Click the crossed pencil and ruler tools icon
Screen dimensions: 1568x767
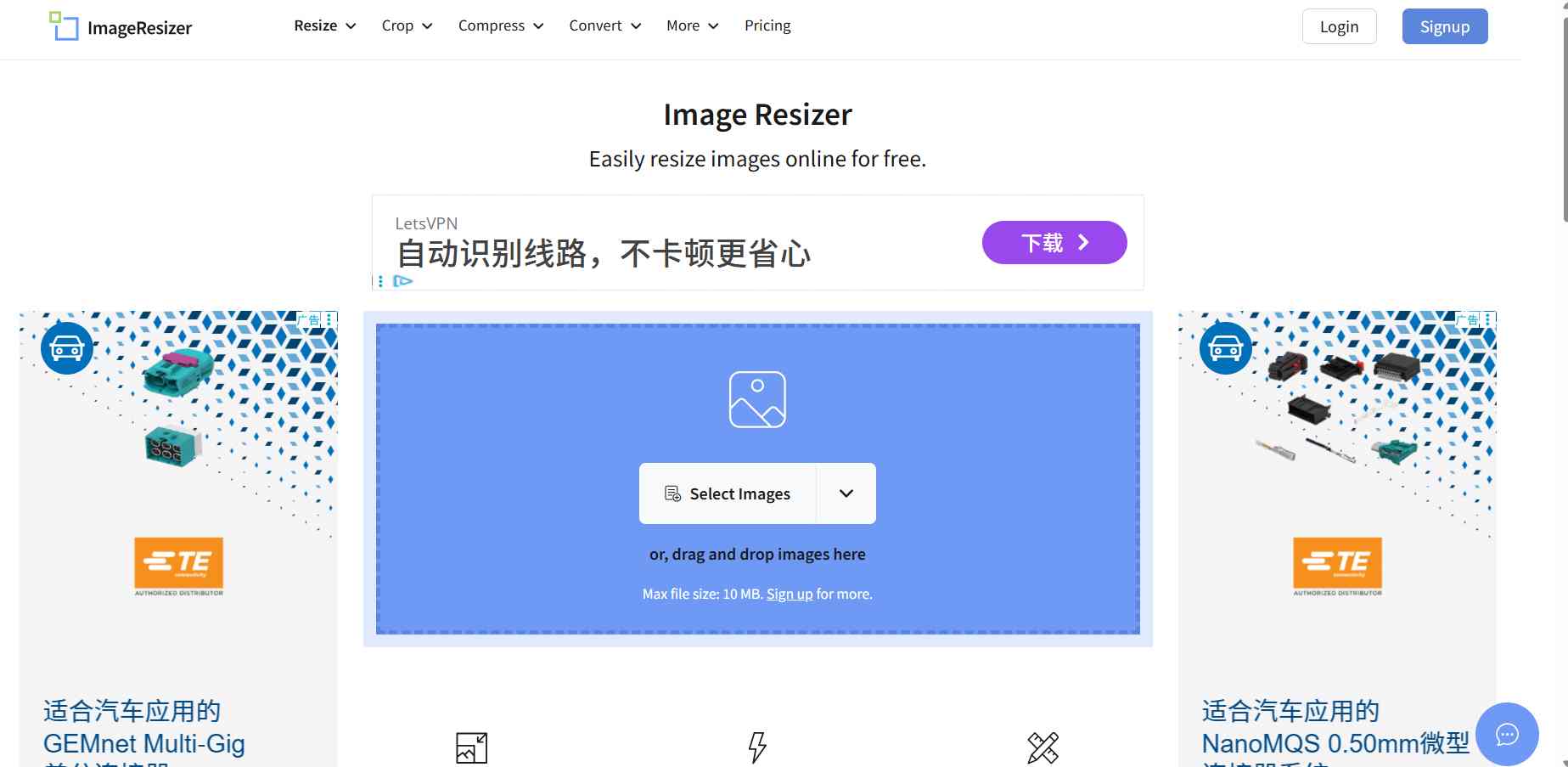click(x=1043, y=747)
